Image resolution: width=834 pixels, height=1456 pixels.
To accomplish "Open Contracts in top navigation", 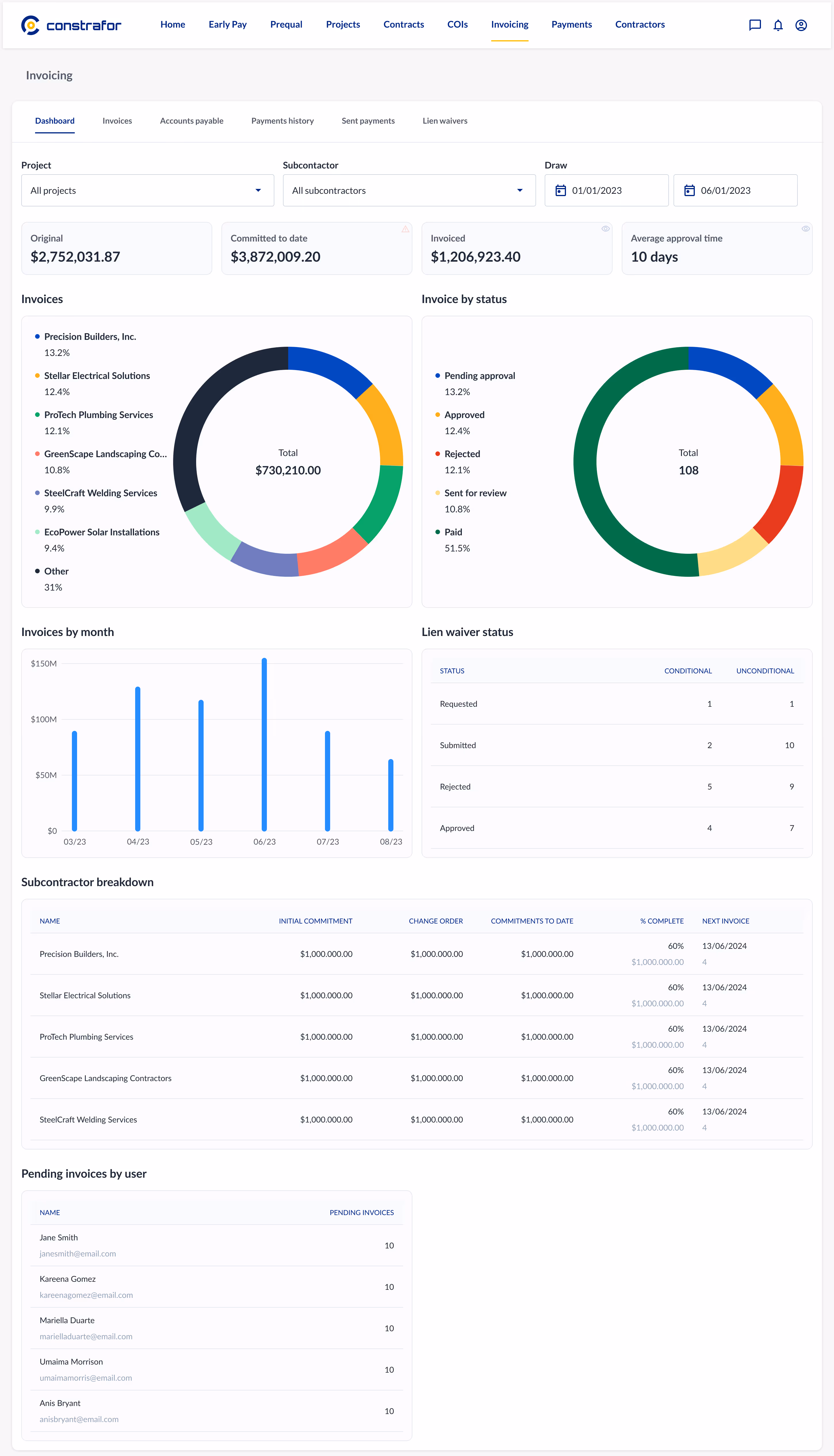I will tap(403, 25).
